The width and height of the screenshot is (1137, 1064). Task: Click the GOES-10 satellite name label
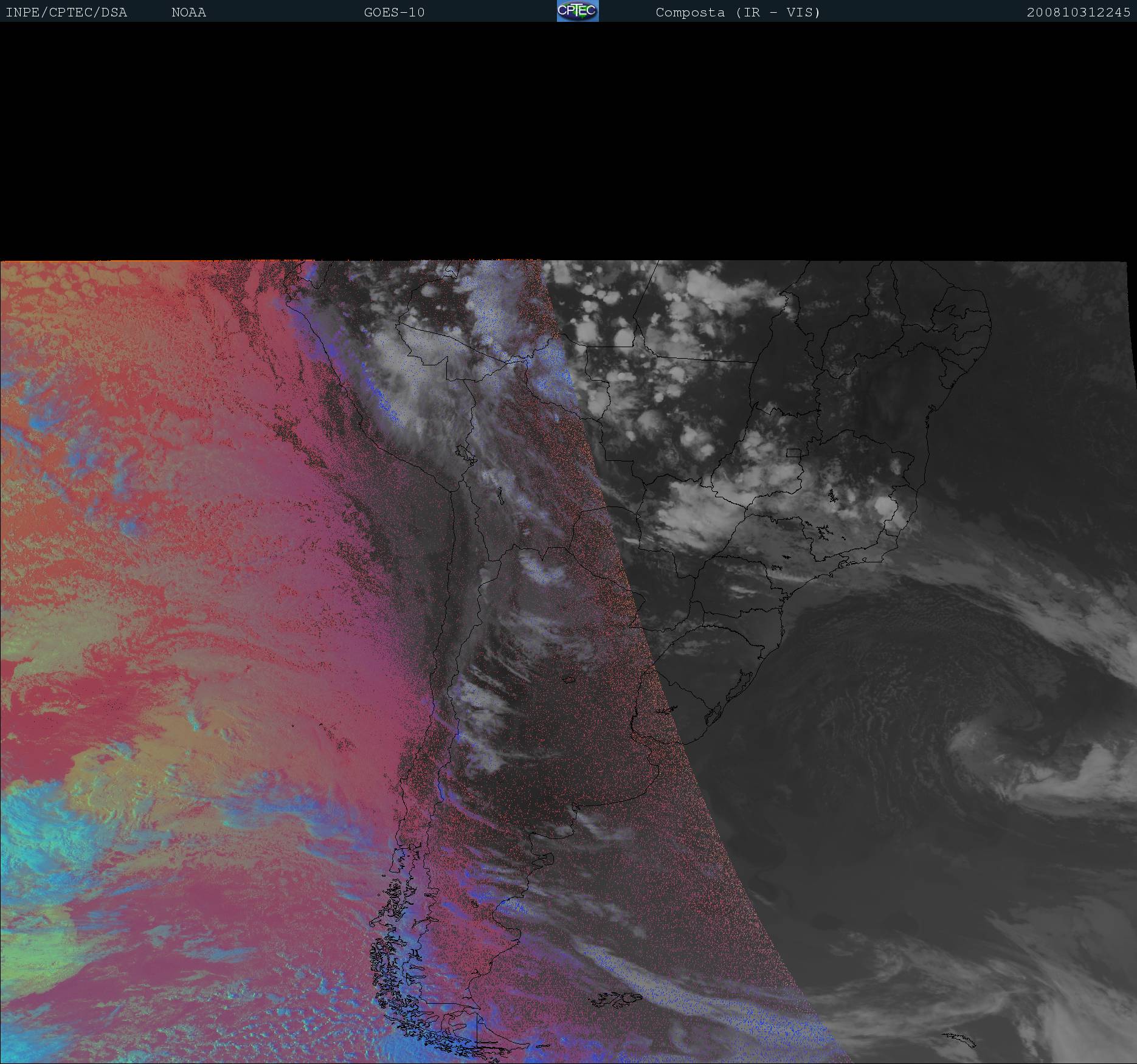394,12
